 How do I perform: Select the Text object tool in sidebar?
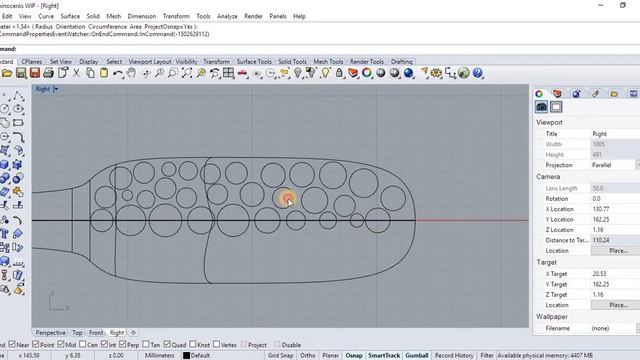pos(4,234)
